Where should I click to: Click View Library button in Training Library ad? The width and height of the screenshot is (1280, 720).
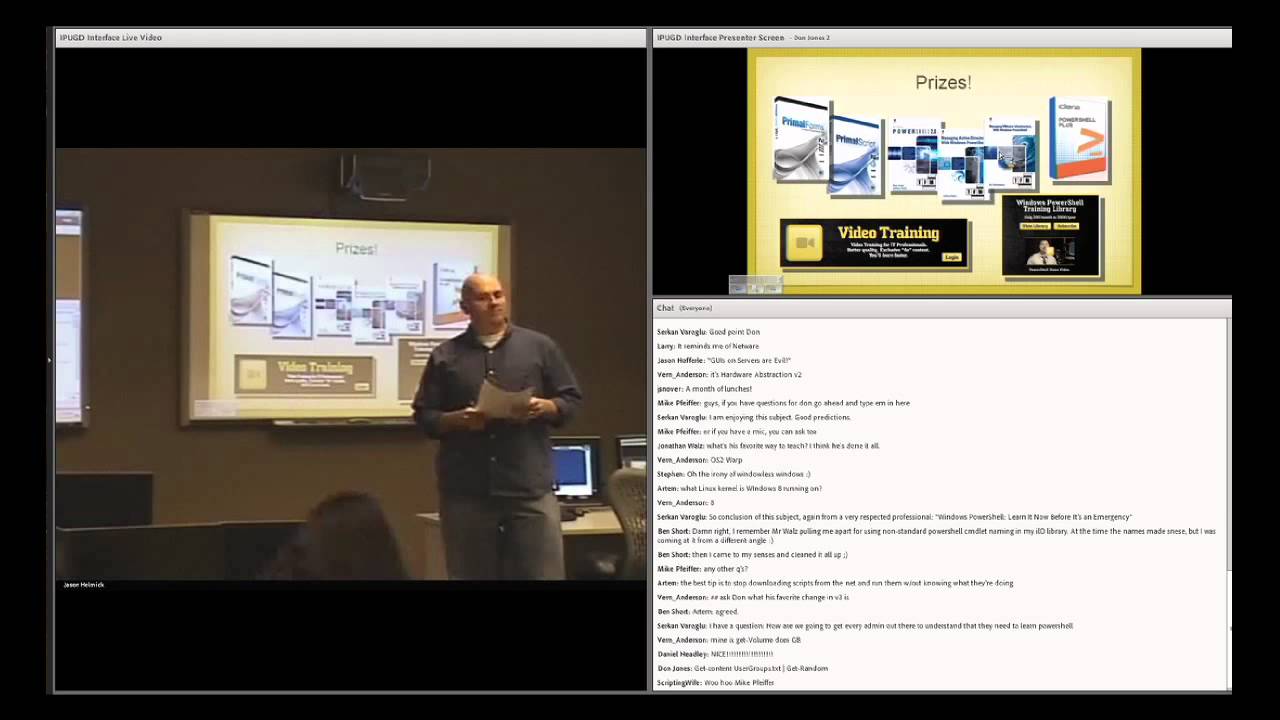[x=1034, y=226]
